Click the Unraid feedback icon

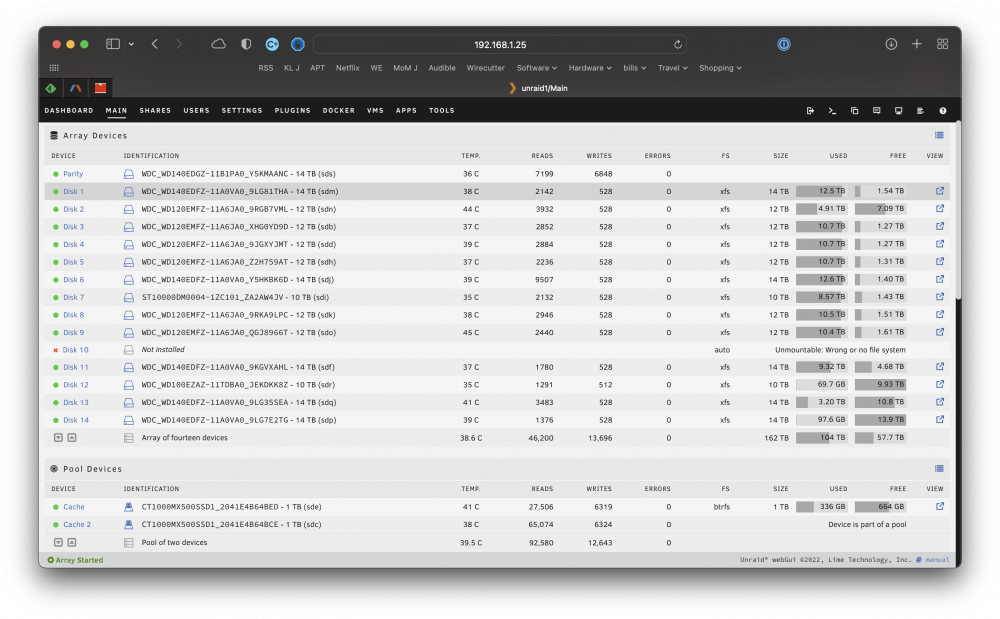pos(876,111)
